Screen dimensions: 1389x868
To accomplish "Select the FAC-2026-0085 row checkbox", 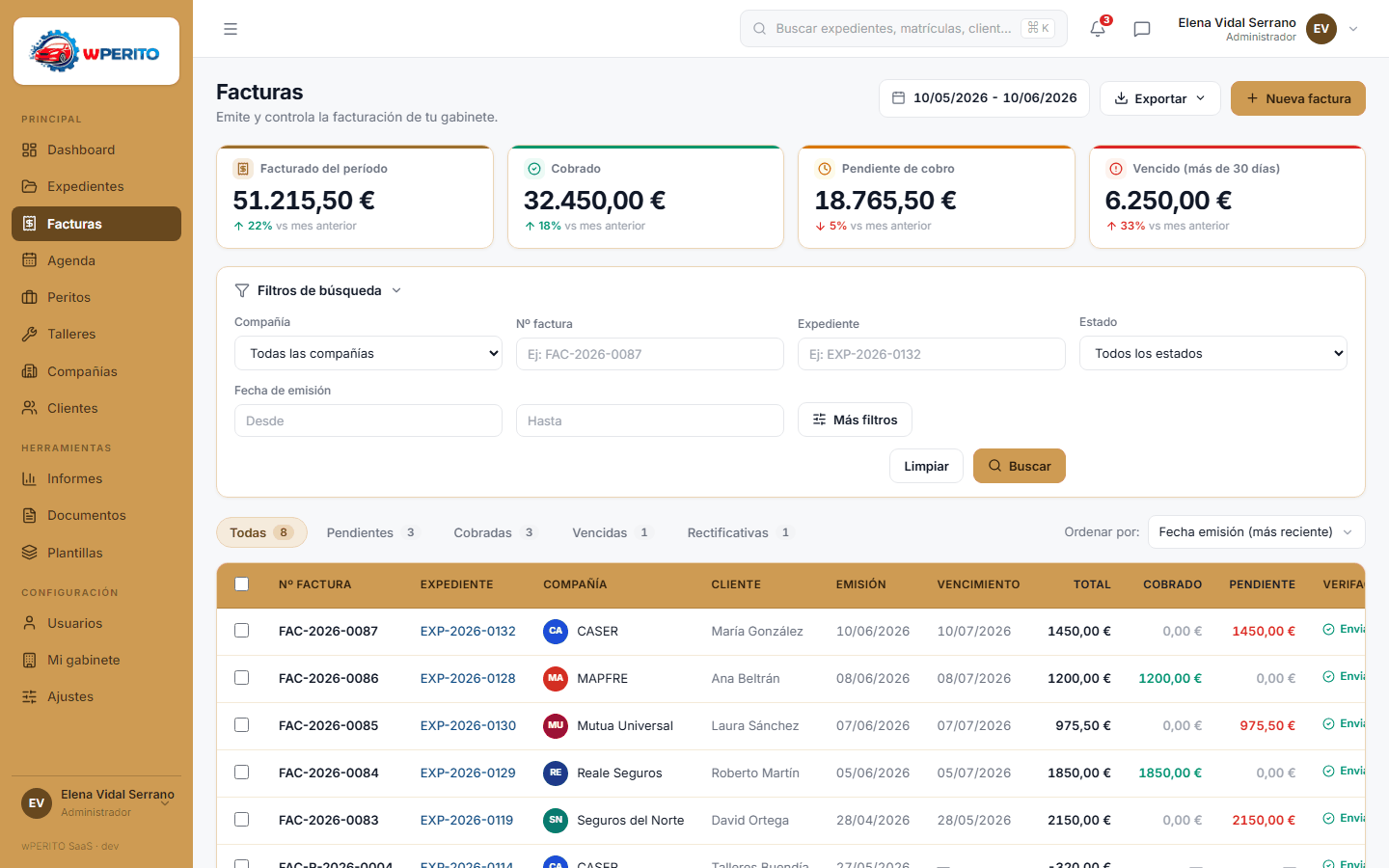I will tap(242, 725).
